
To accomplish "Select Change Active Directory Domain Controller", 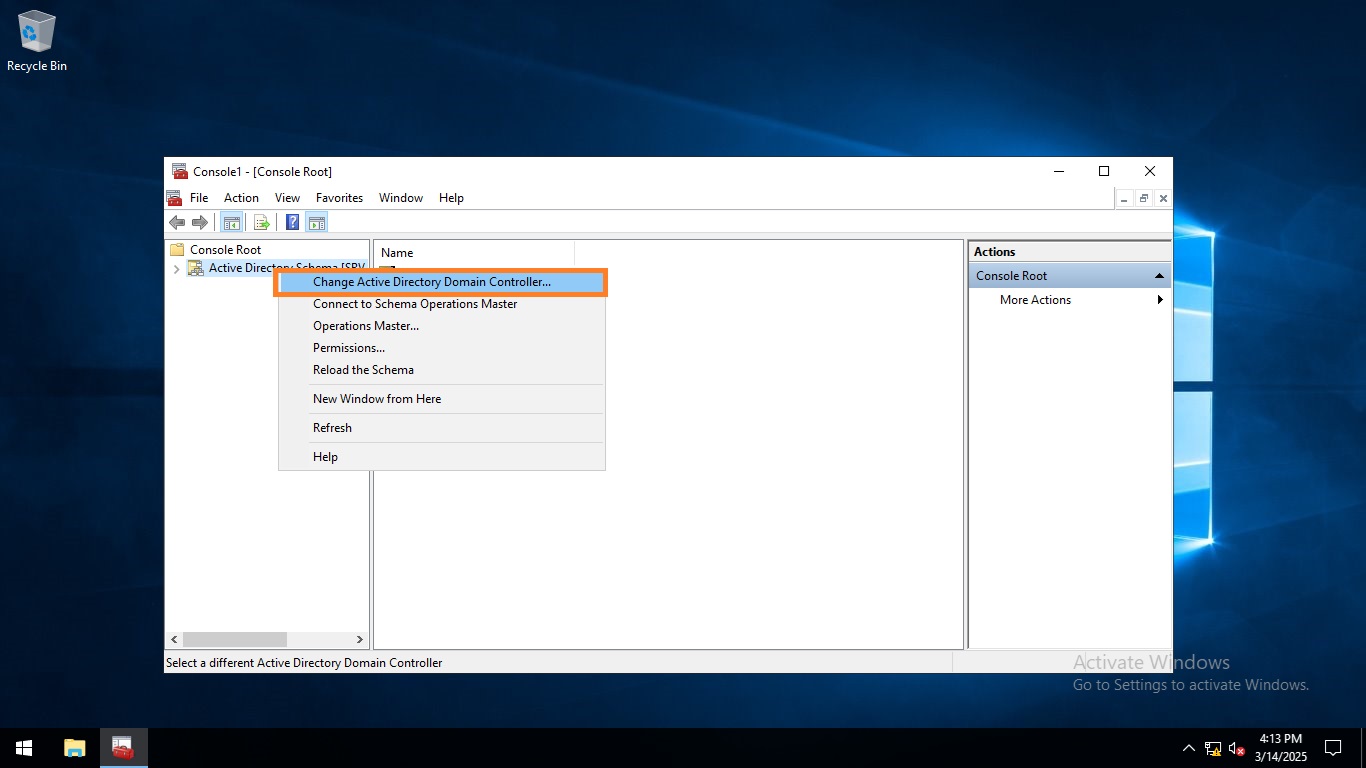I will click(x=441, y=282).
